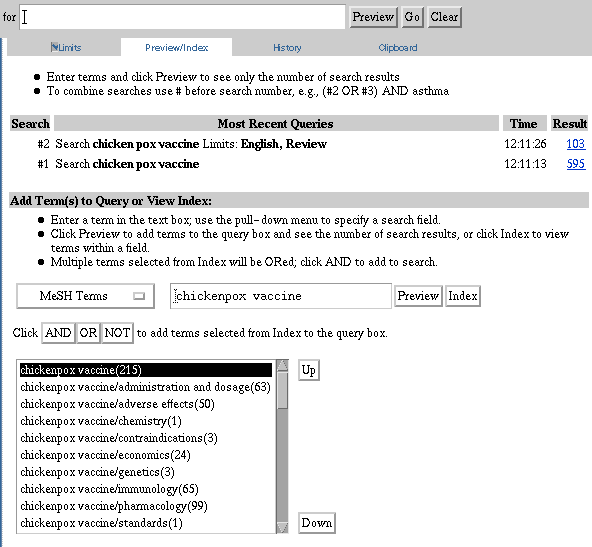Click the Go button

pos(412,17)
